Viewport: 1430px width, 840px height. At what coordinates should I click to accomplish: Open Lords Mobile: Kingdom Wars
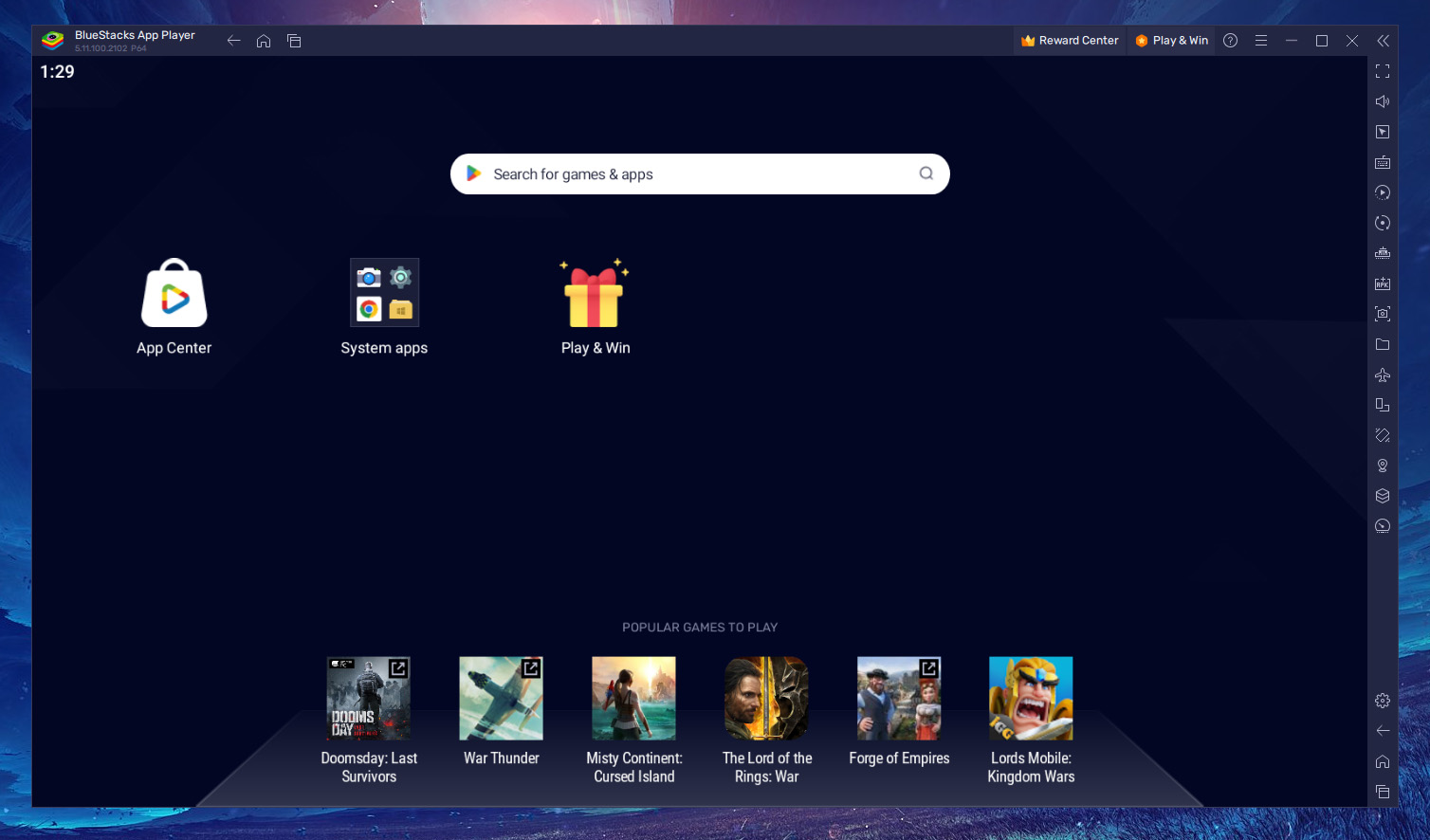click(1031, 699)
